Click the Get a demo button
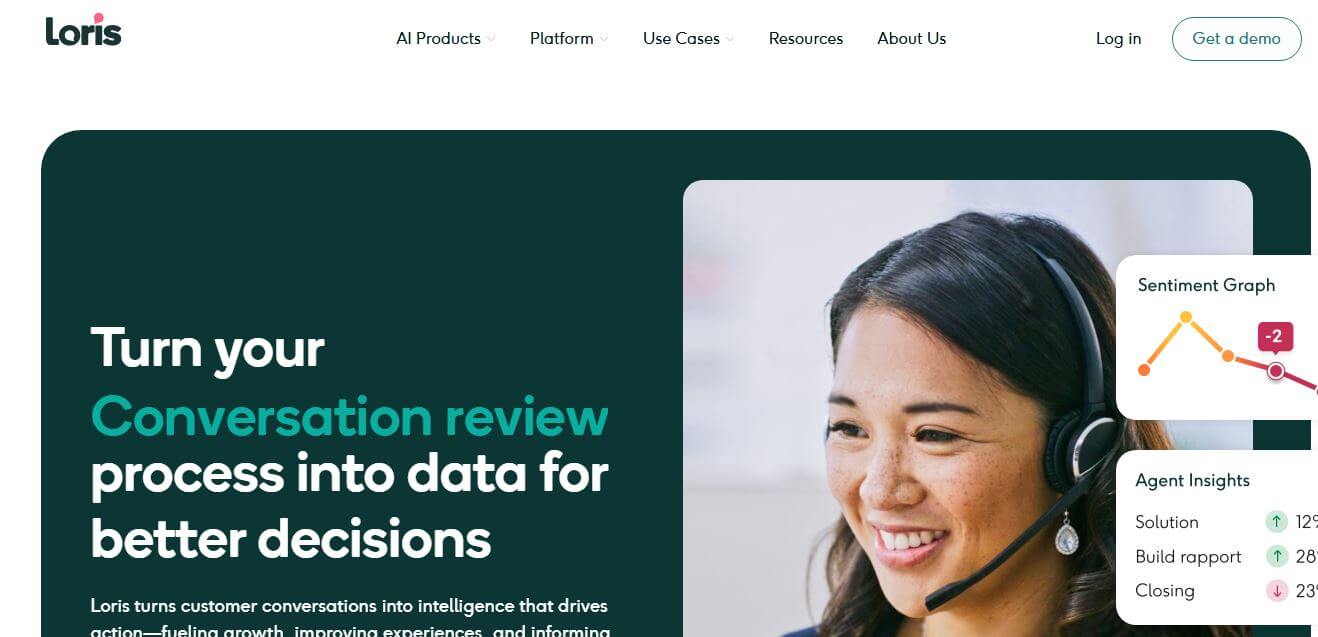 point(1236,39)
